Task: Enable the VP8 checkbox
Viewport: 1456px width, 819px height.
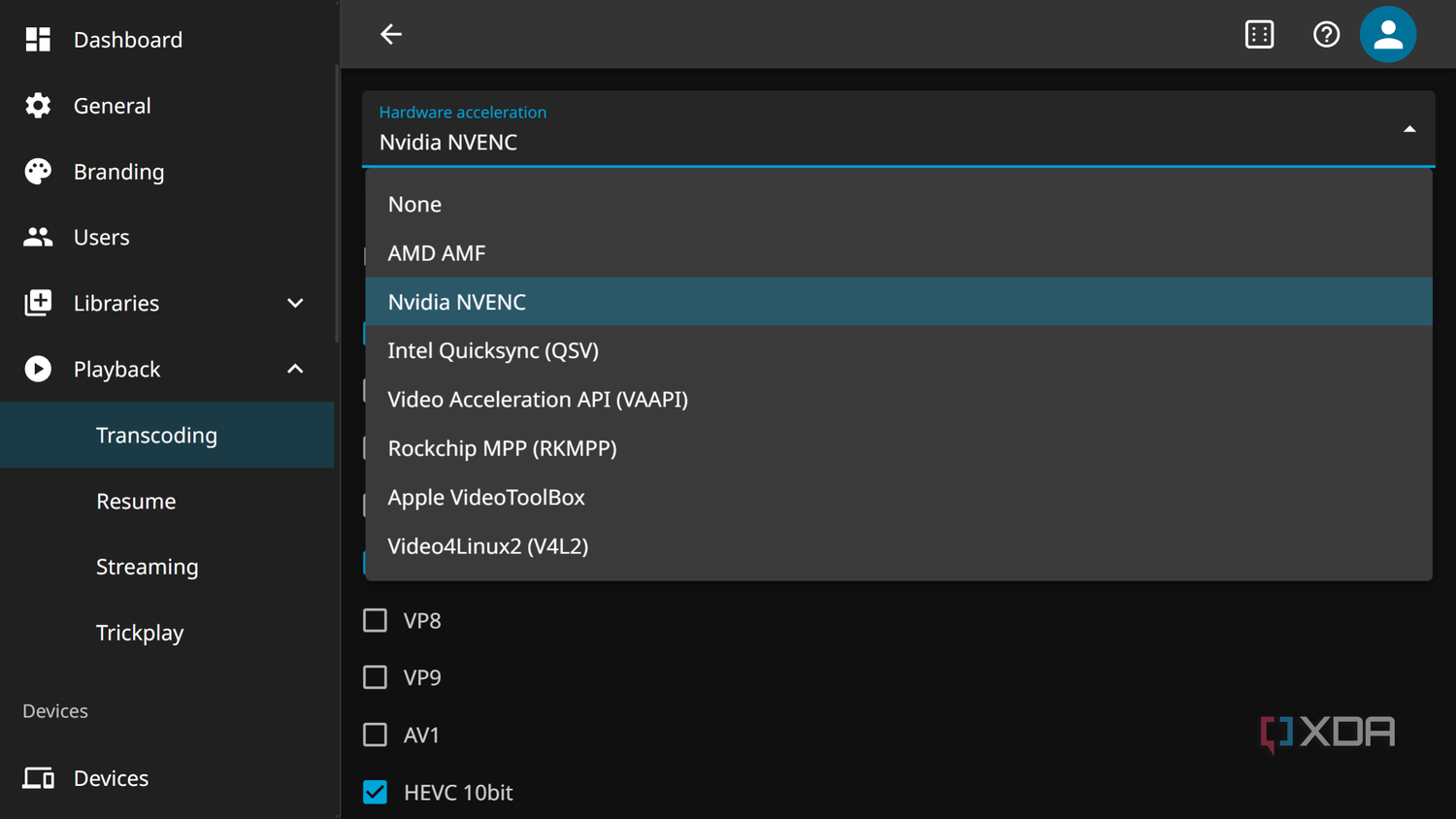Action: pos(375,620)
